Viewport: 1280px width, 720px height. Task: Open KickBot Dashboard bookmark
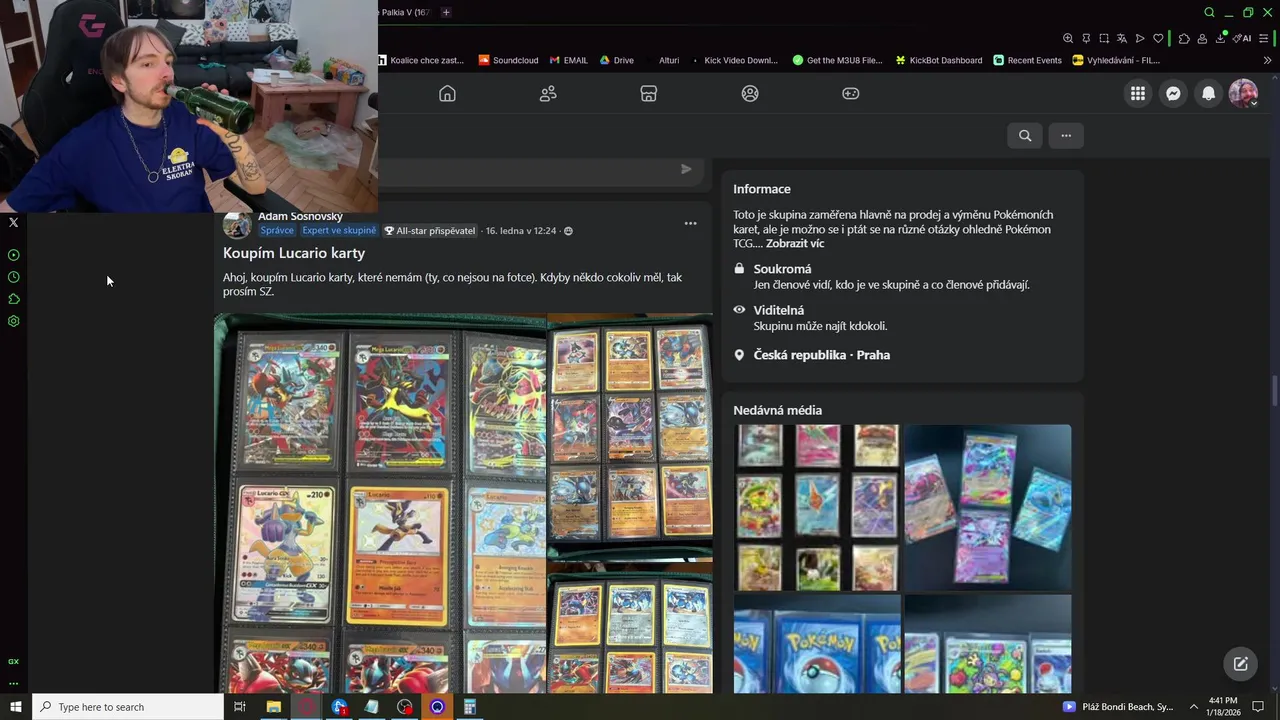[x=938, y=60]
